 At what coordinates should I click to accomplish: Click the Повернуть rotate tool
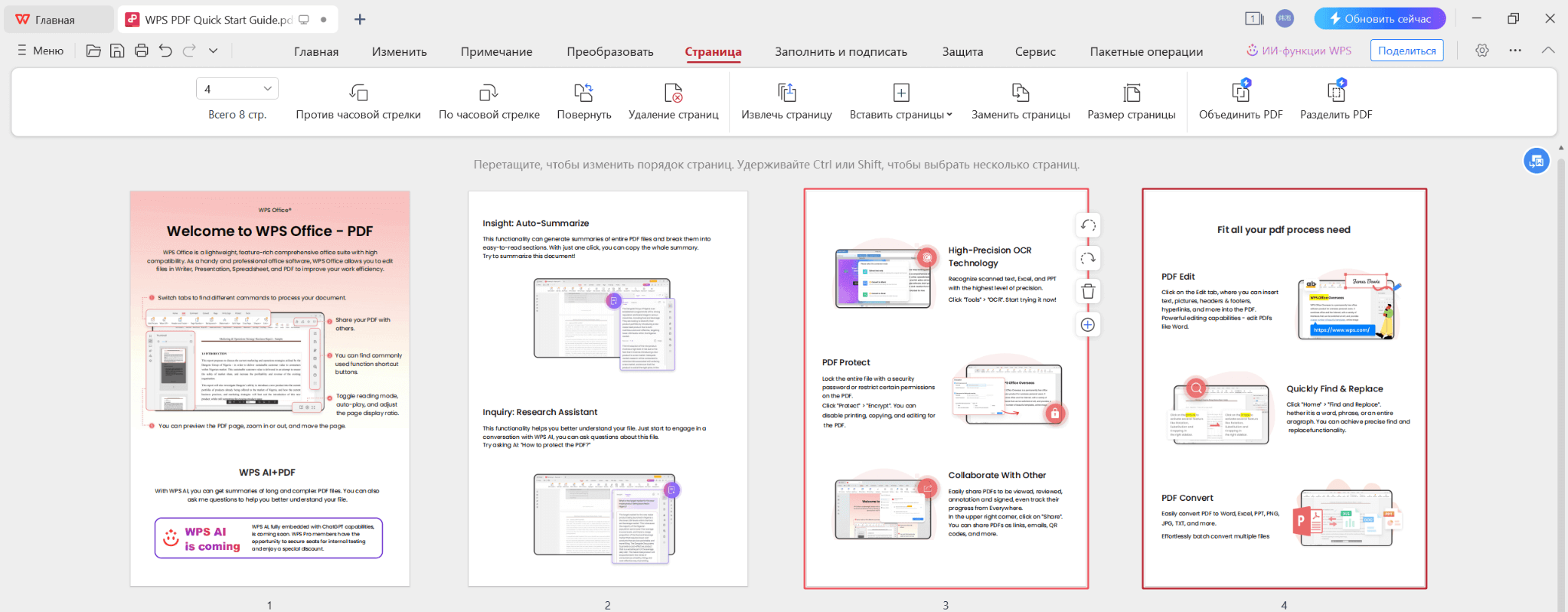584,101
